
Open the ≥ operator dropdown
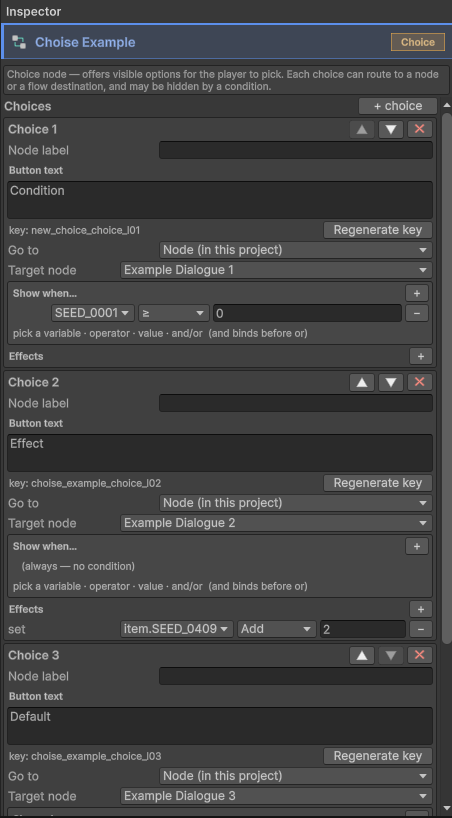[174, 313]
